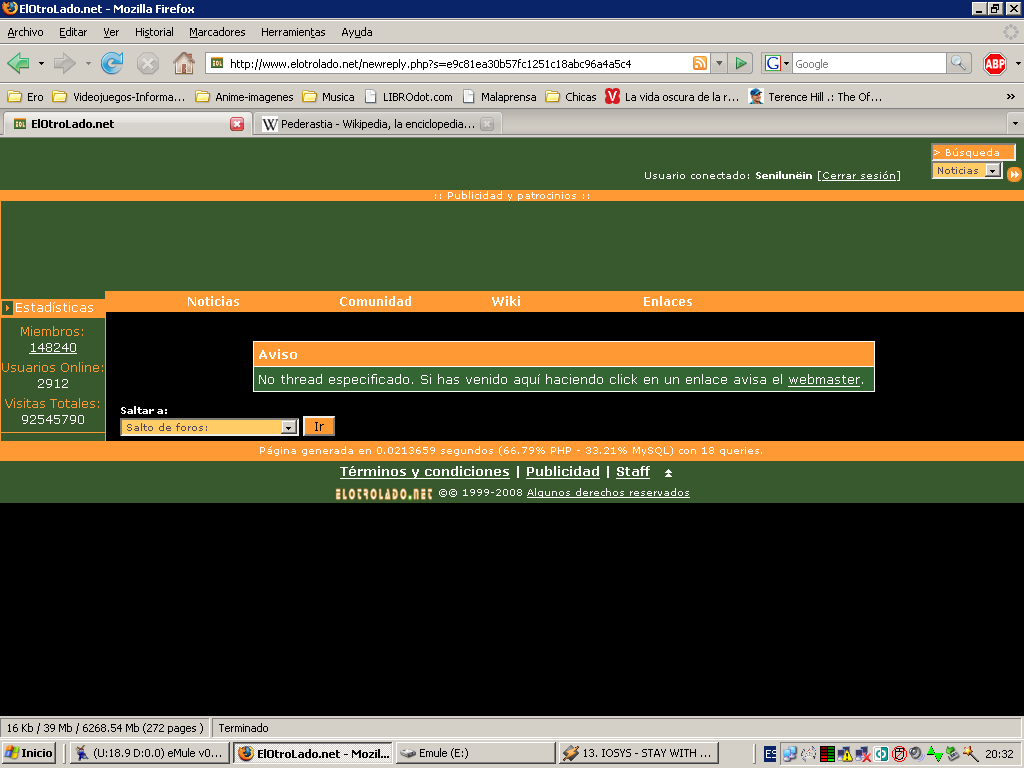1024x768 pixels.
Task: Click the Cerrar sesión link
Action: tap(859, 175)
